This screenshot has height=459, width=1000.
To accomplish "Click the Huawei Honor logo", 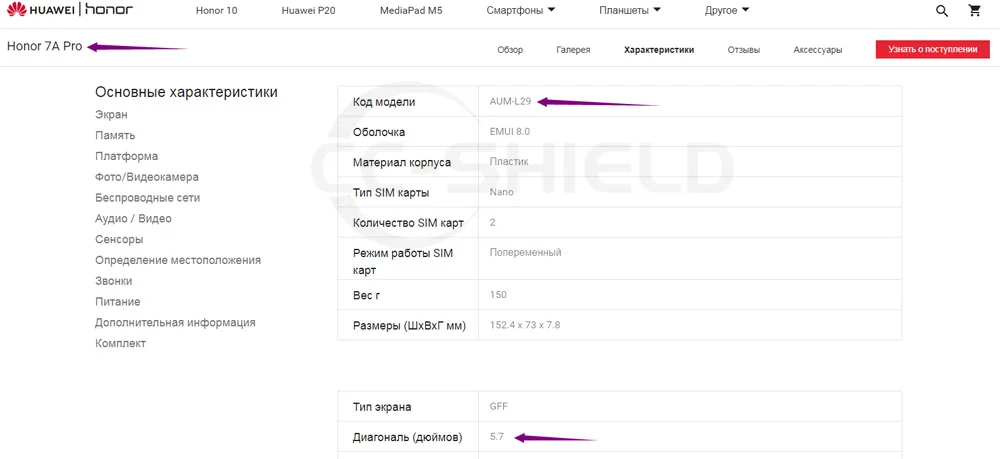I will pos(71,10).
